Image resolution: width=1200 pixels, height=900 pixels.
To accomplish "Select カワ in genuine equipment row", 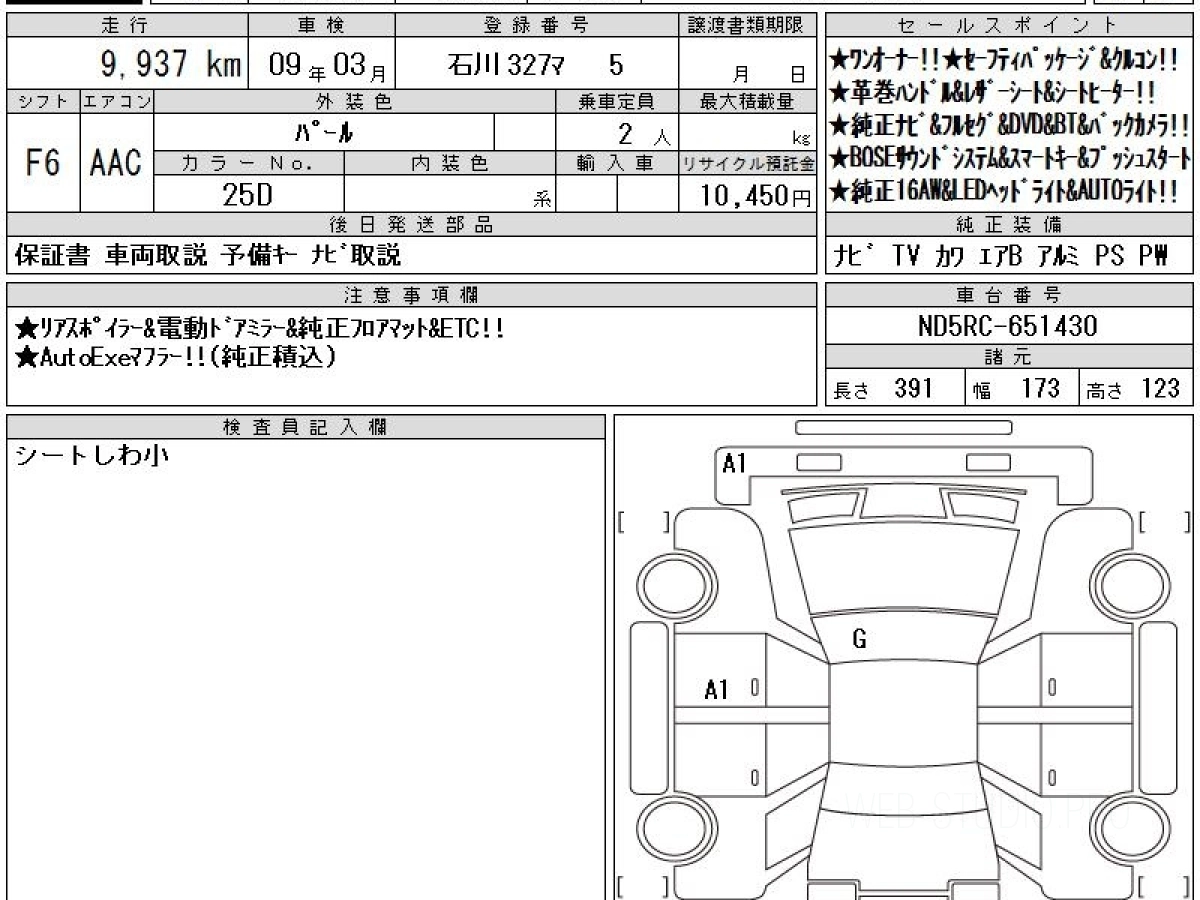I will tap(950, 257).
